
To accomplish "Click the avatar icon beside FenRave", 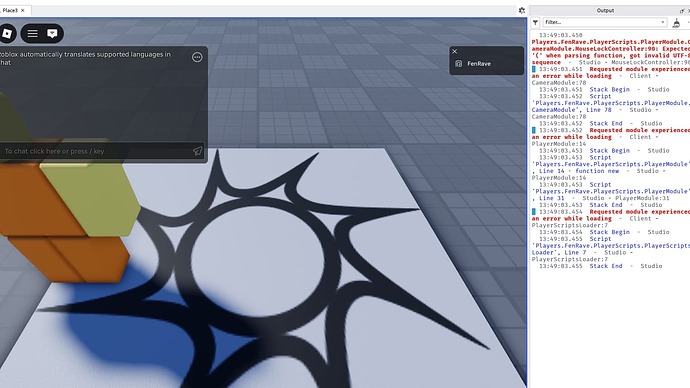I will pyautogui.click(x=459, y=64).
